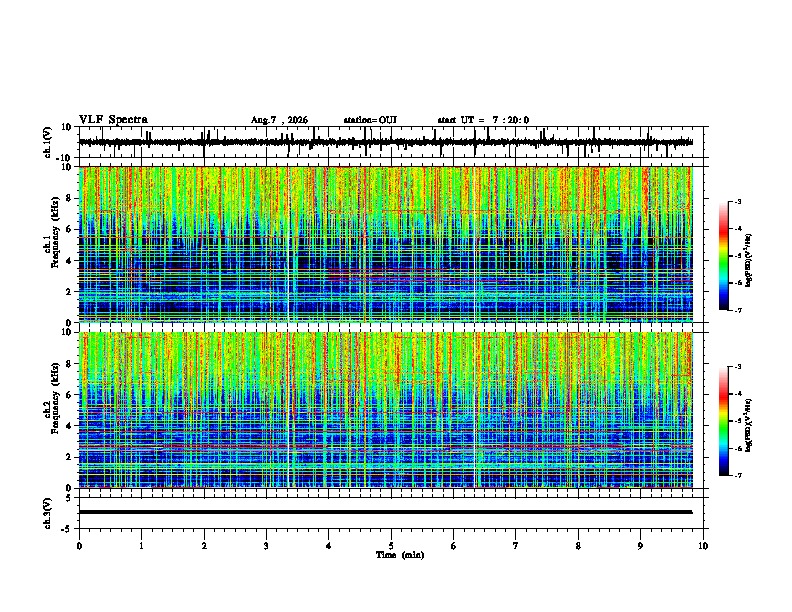This screenshot has height=612, width=792.
Task: Click the "10" tick on the Time axis
Action: [703, 546]
